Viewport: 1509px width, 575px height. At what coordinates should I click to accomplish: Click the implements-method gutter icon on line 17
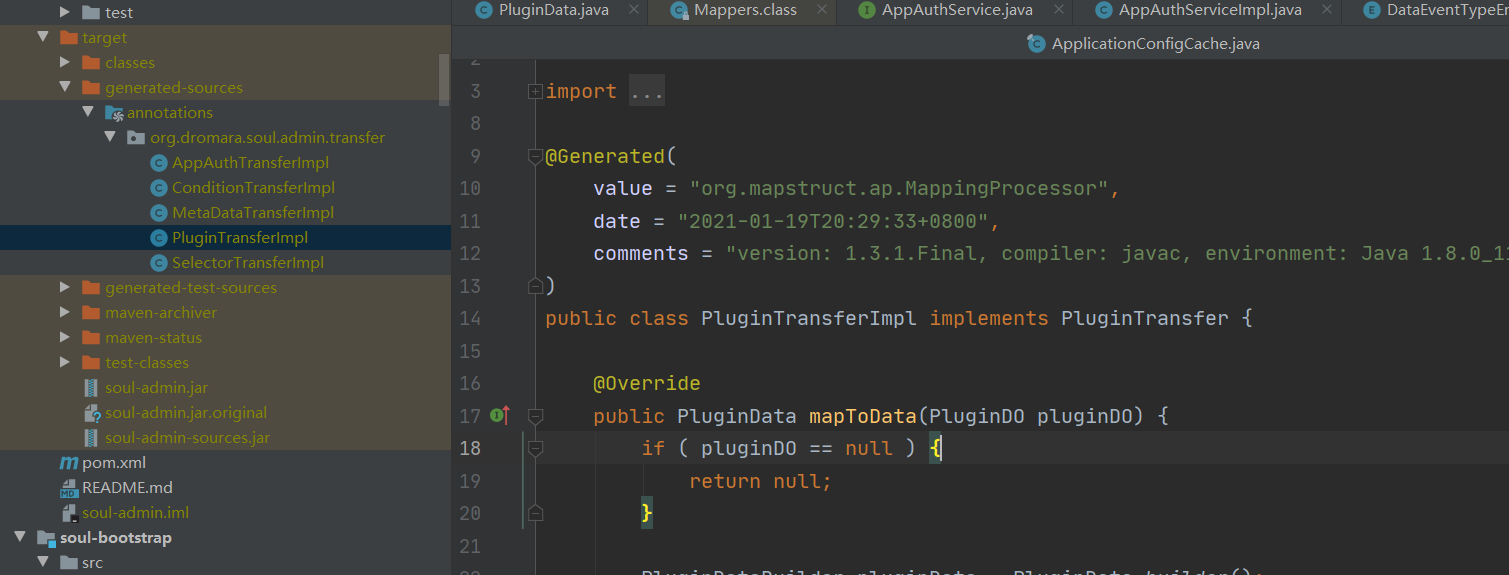[500, 415]
